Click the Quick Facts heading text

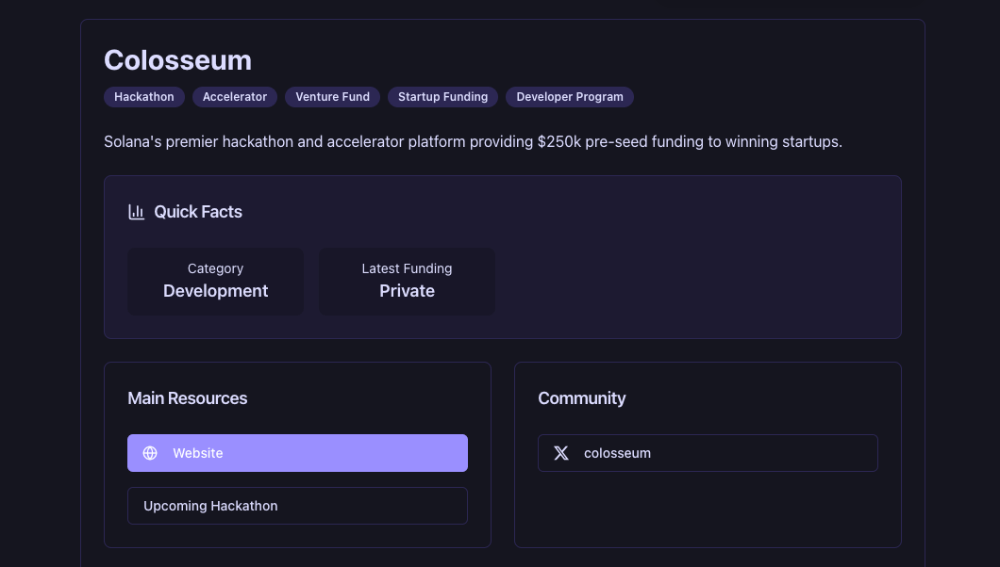(198, 212)
